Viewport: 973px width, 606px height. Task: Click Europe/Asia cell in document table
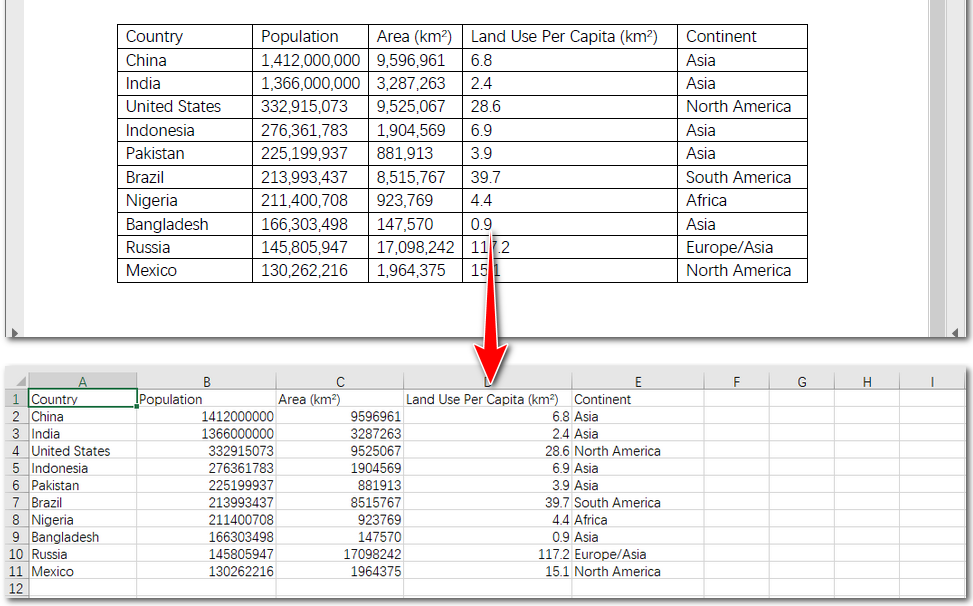(741, 247)
